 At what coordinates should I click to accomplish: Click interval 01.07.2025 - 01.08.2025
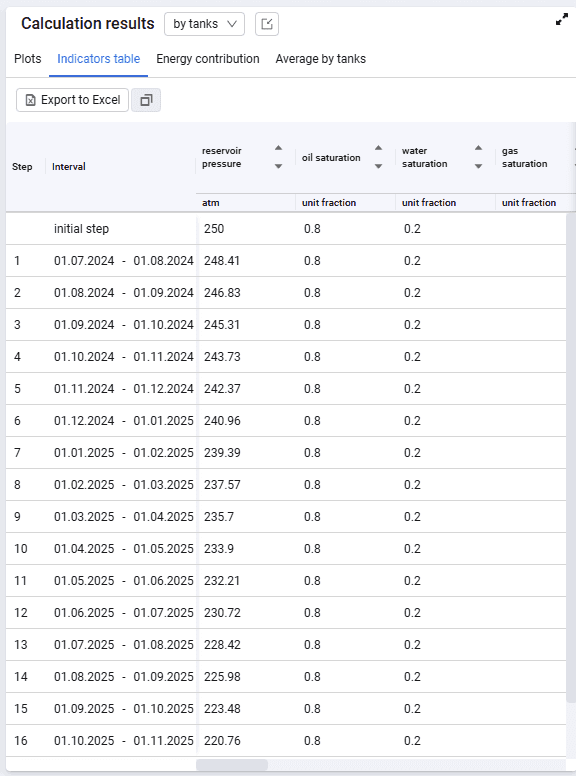(124, 645)
